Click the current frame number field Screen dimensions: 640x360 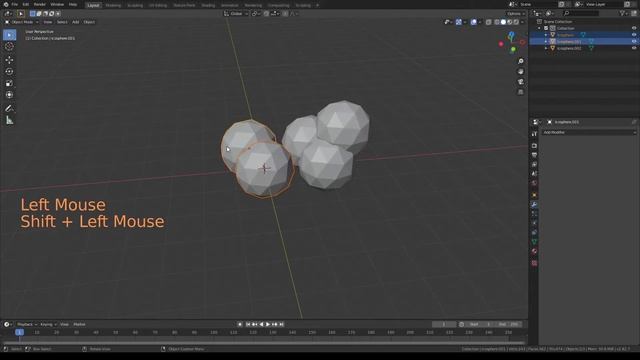(x=444, y=324)
